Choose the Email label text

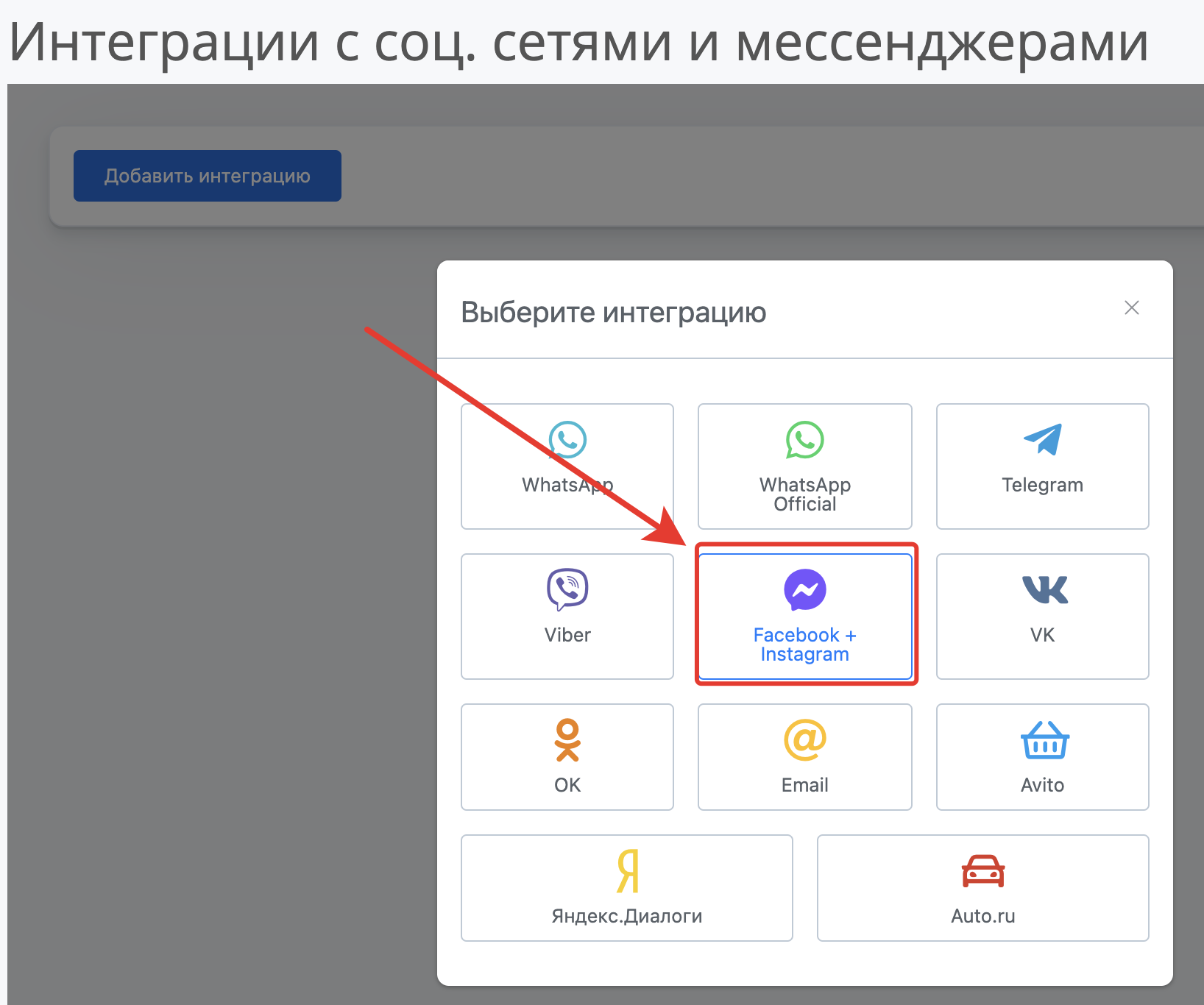point(805,785)
